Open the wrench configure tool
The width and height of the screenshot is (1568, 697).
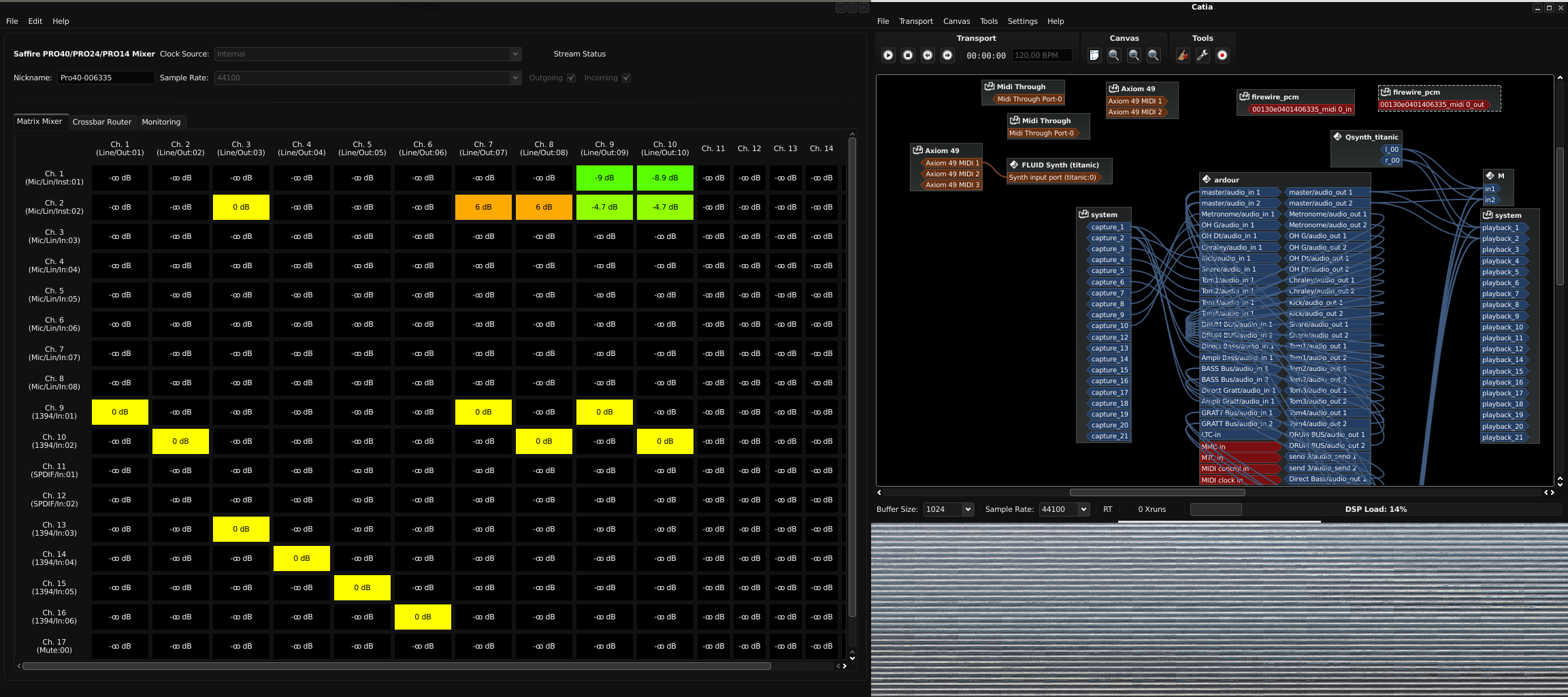1203,56
